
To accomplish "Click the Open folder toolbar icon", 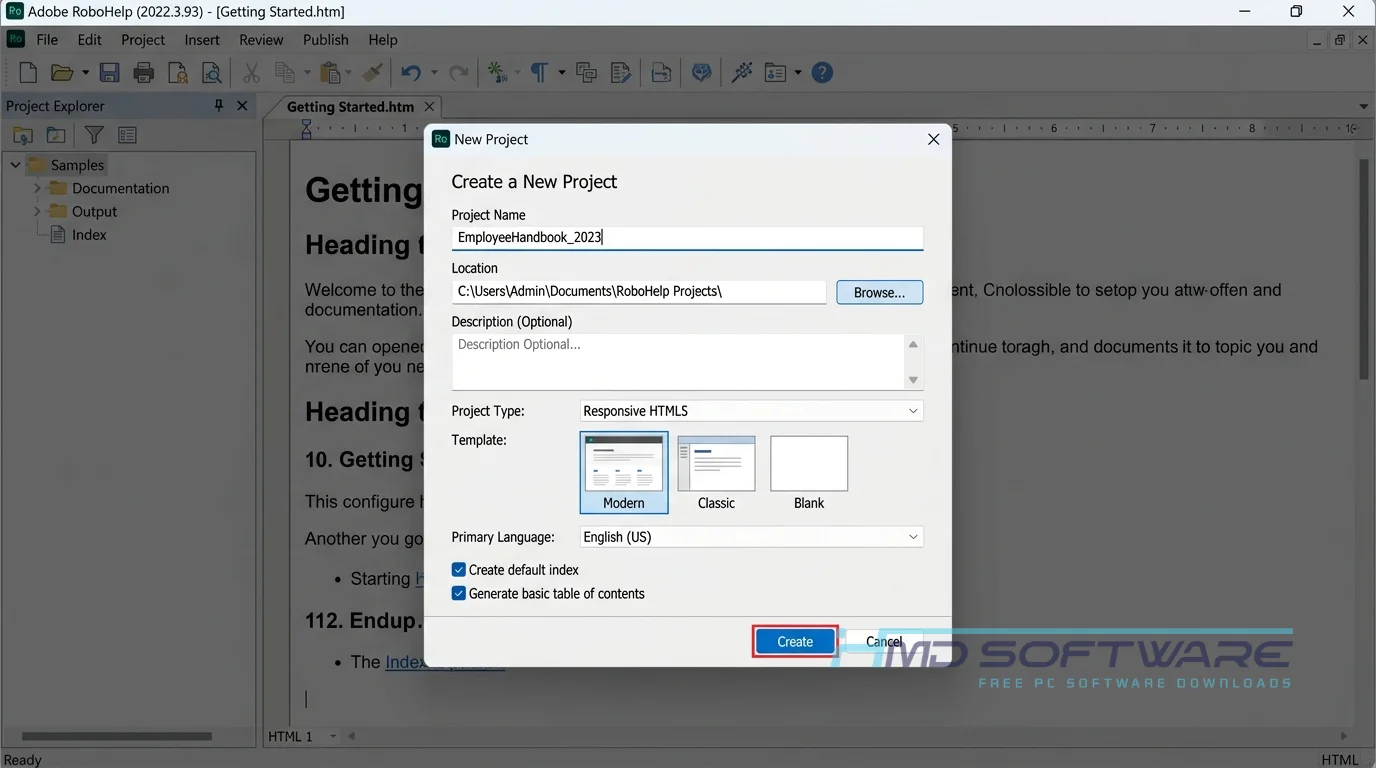I will click(62, 73).
